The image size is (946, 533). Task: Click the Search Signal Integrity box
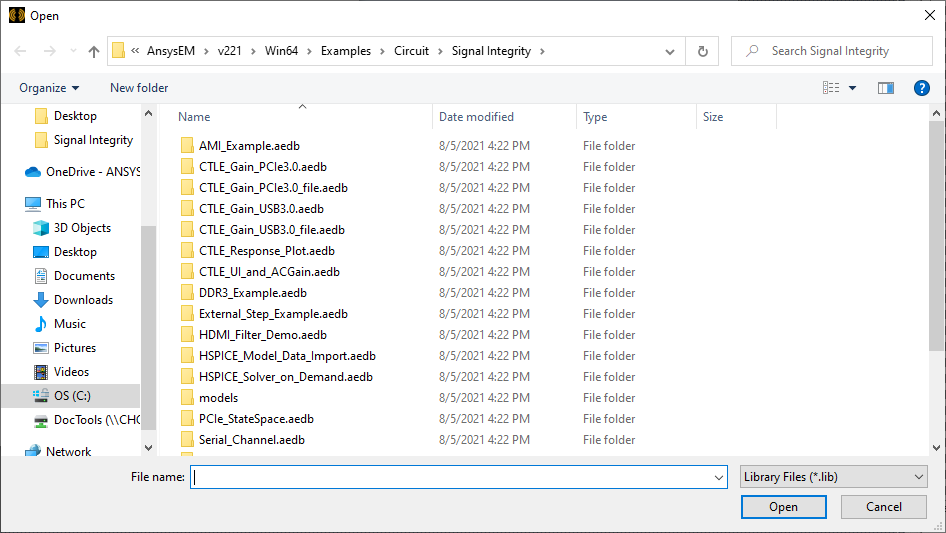click(838, 51)
